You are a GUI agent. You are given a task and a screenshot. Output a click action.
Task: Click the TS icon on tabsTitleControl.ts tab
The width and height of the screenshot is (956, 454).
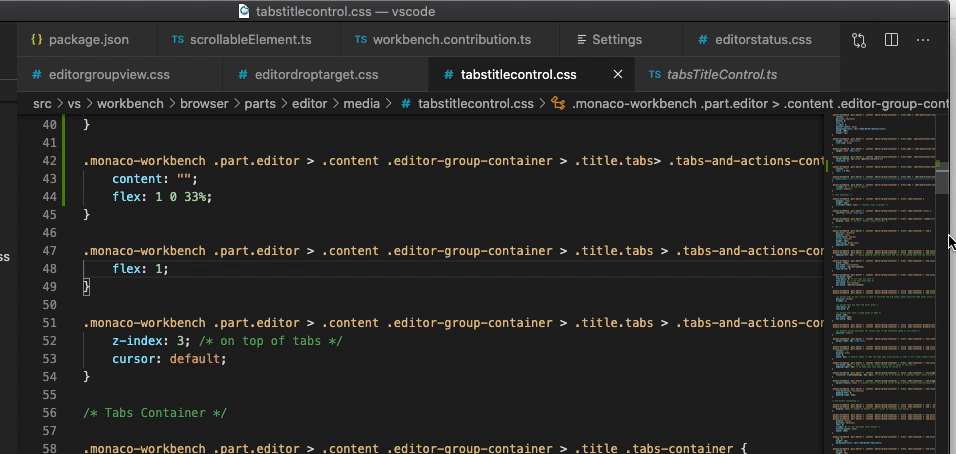point(654,74)
